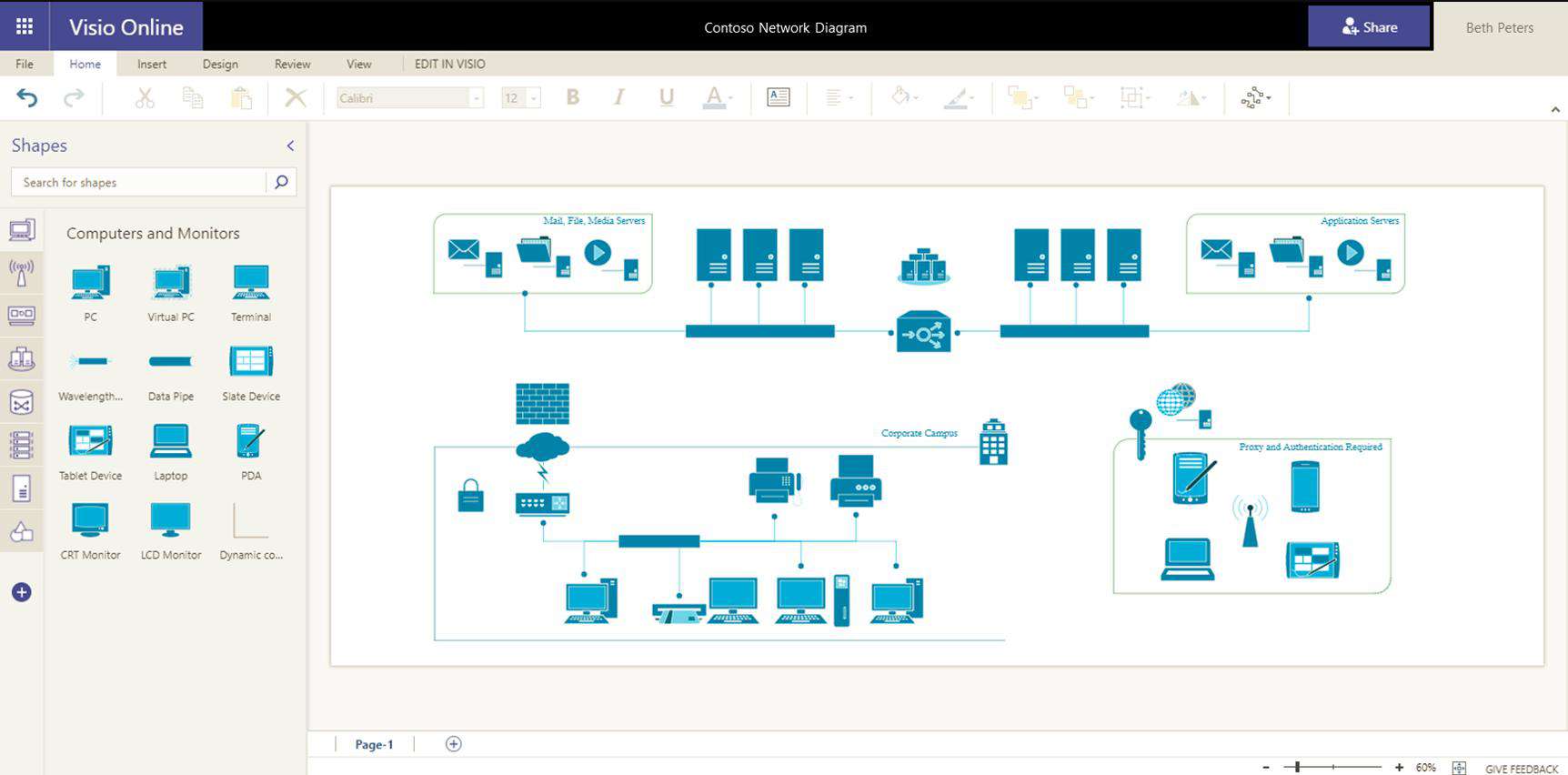Select the LCD Monitor shape

coord(171,530)
